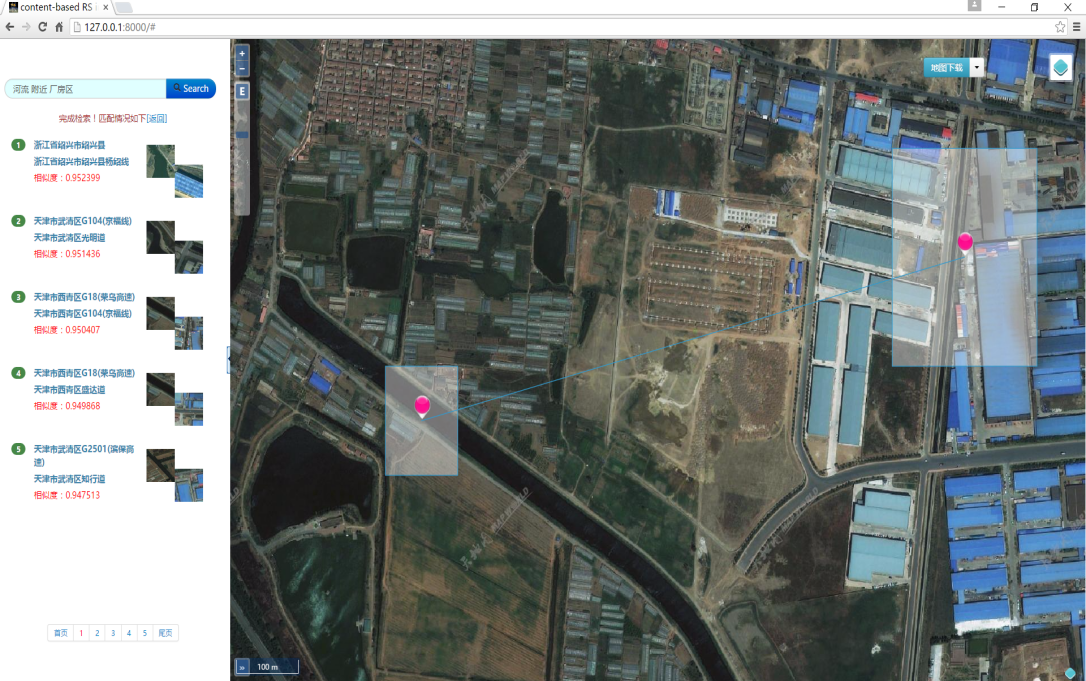Viewport: 1086px width, 681px height.
Task: Click the map zoom out (−) button
Action: pyautogui.click(x=242, y=68)
